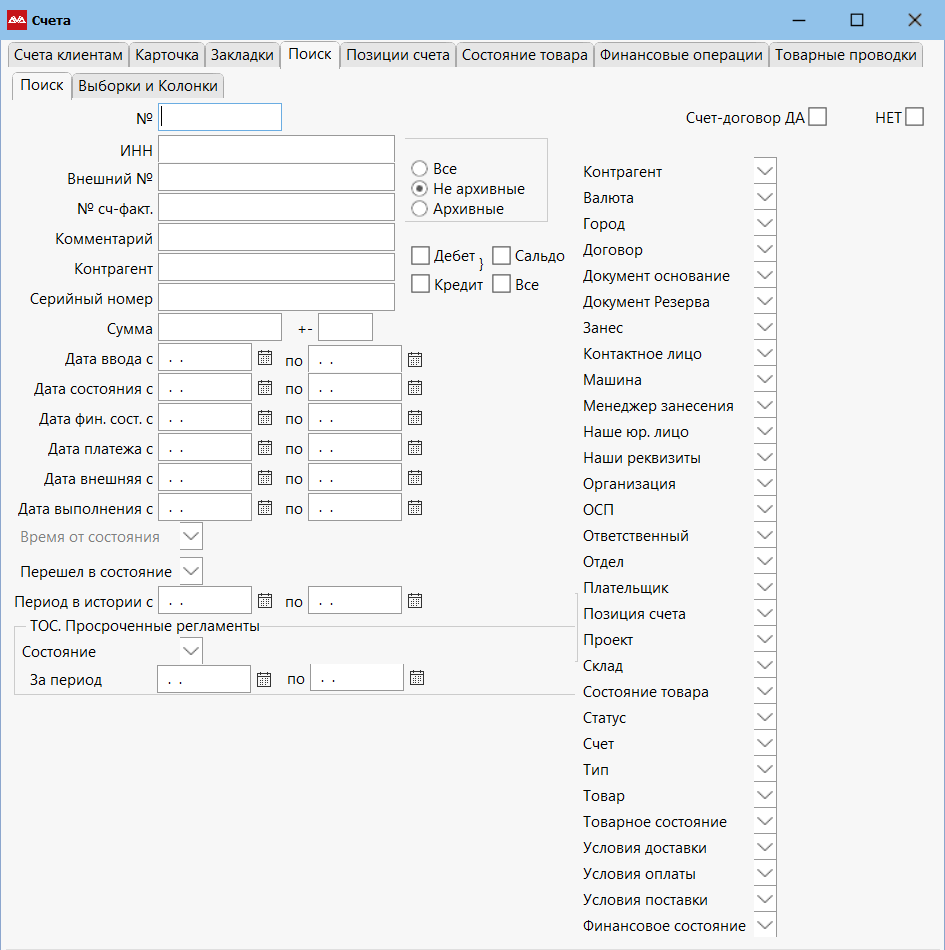Select the 'Архивные' radio button

pyautogui.click(x=420, y=209)
